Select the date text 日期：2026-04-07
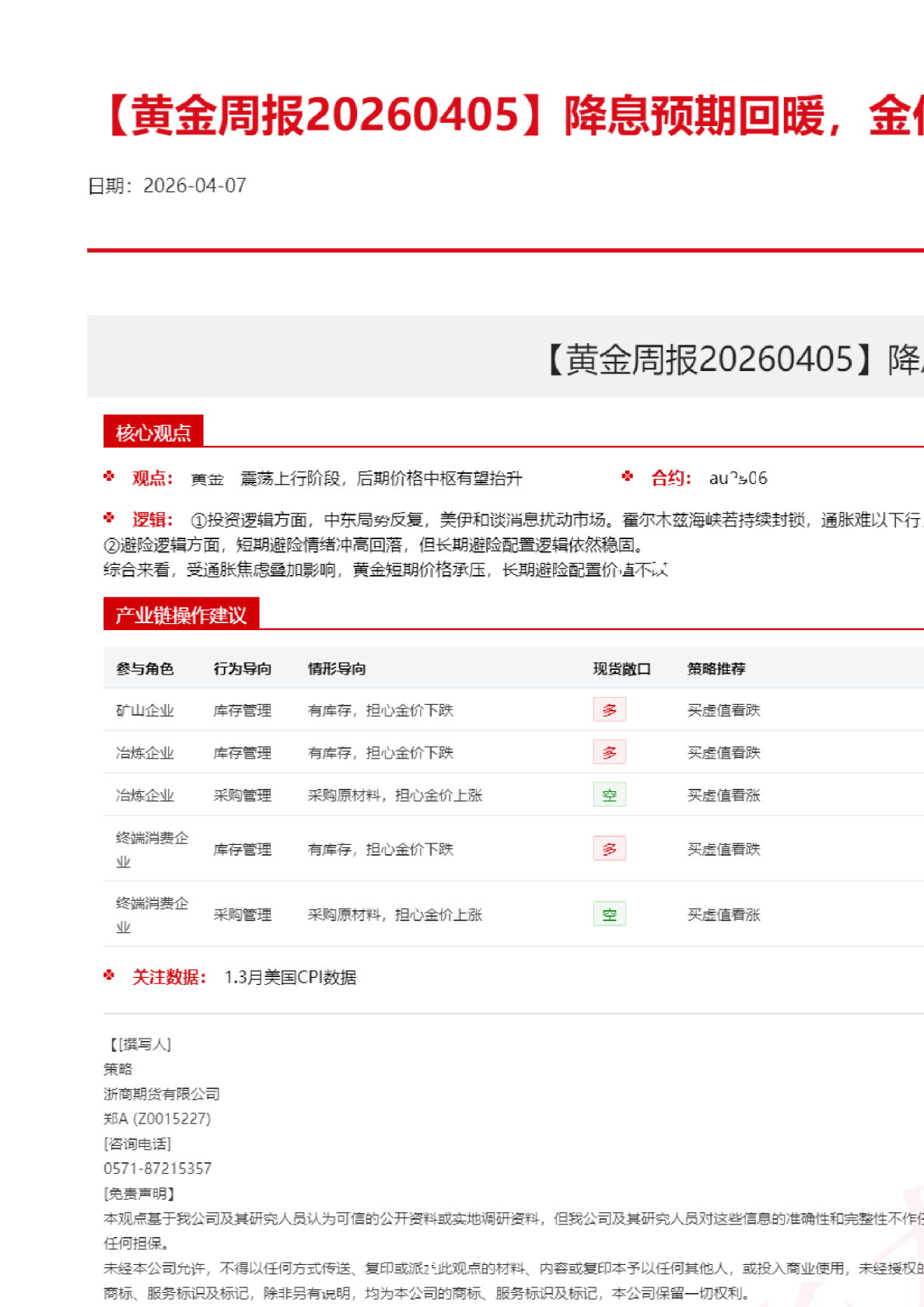Image resolution: width=924 pixels, height=1307 pixels. pyautogui.click(x=167, y=186)
